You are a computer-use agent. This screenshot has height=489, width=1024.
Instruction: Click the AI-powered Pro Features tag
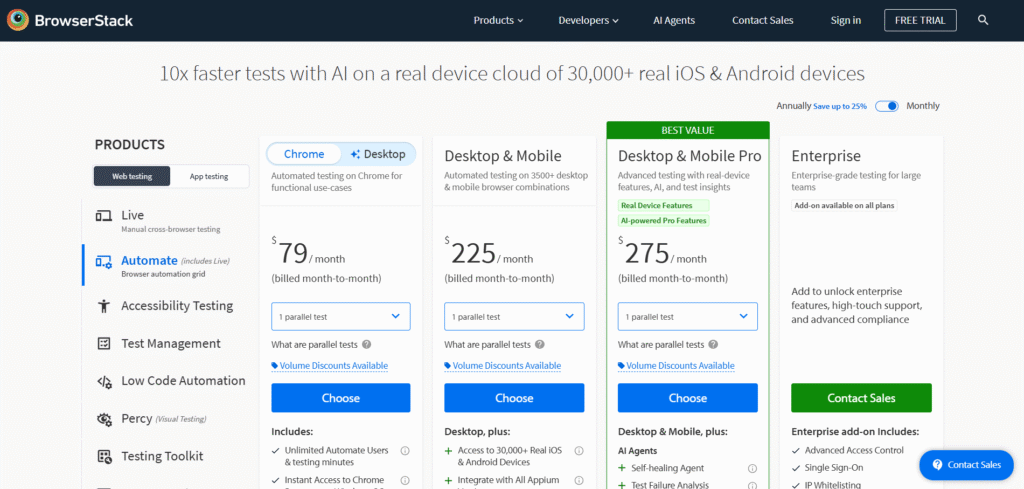point(664,221)
